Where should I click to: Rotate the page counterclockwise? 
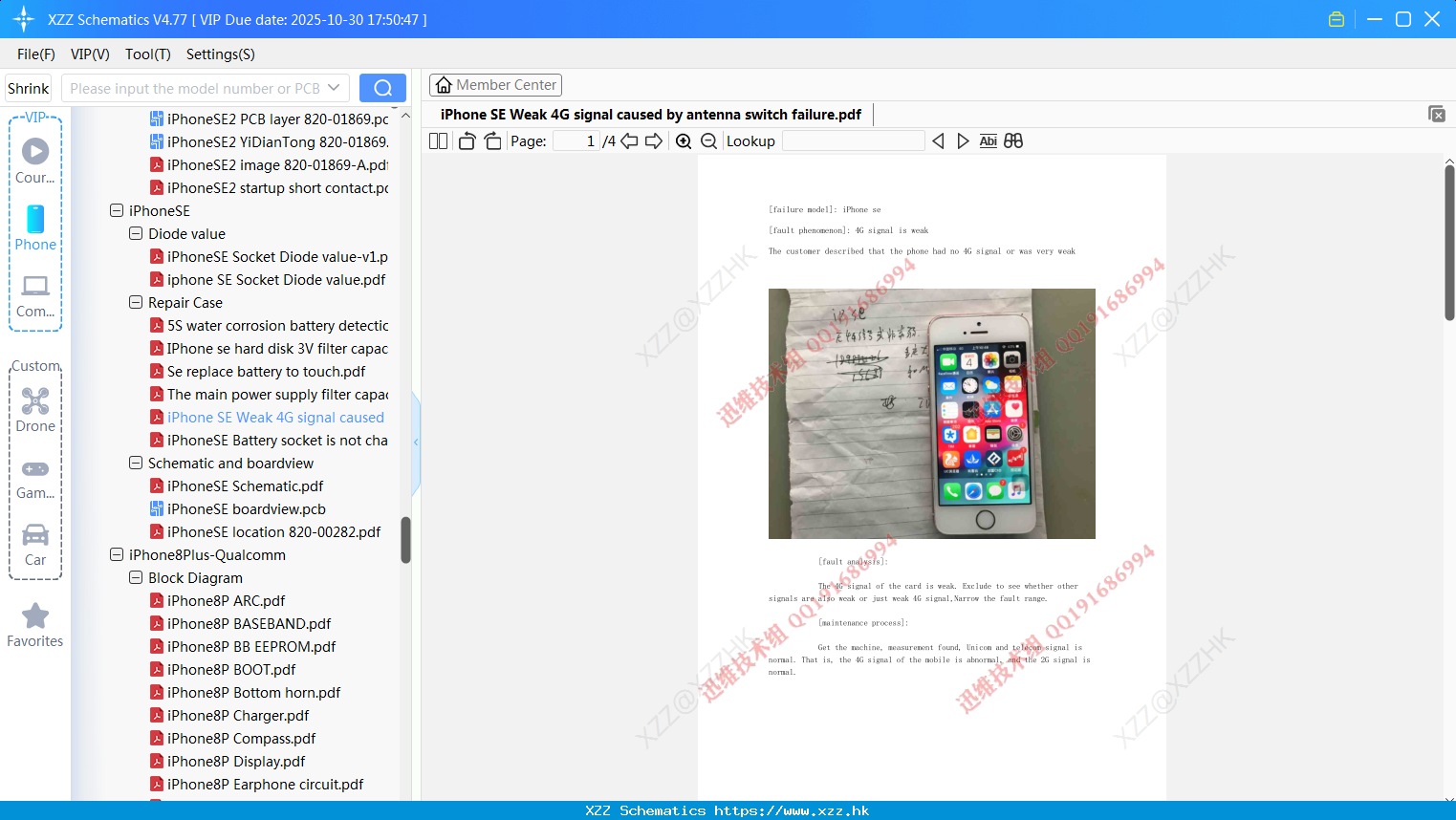(x=467, y=141)
